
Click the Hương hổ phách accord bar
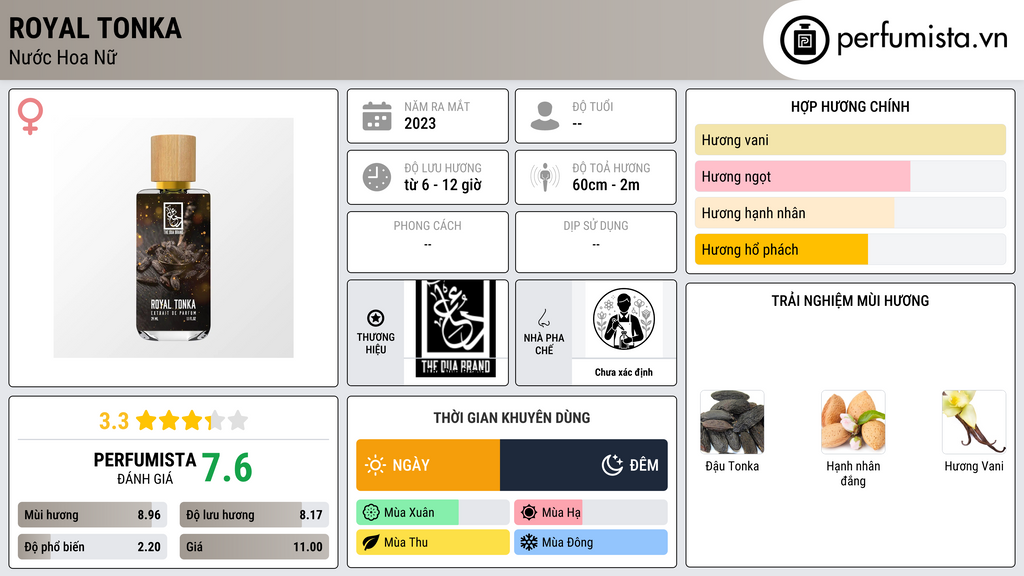[x=850, y=249]
